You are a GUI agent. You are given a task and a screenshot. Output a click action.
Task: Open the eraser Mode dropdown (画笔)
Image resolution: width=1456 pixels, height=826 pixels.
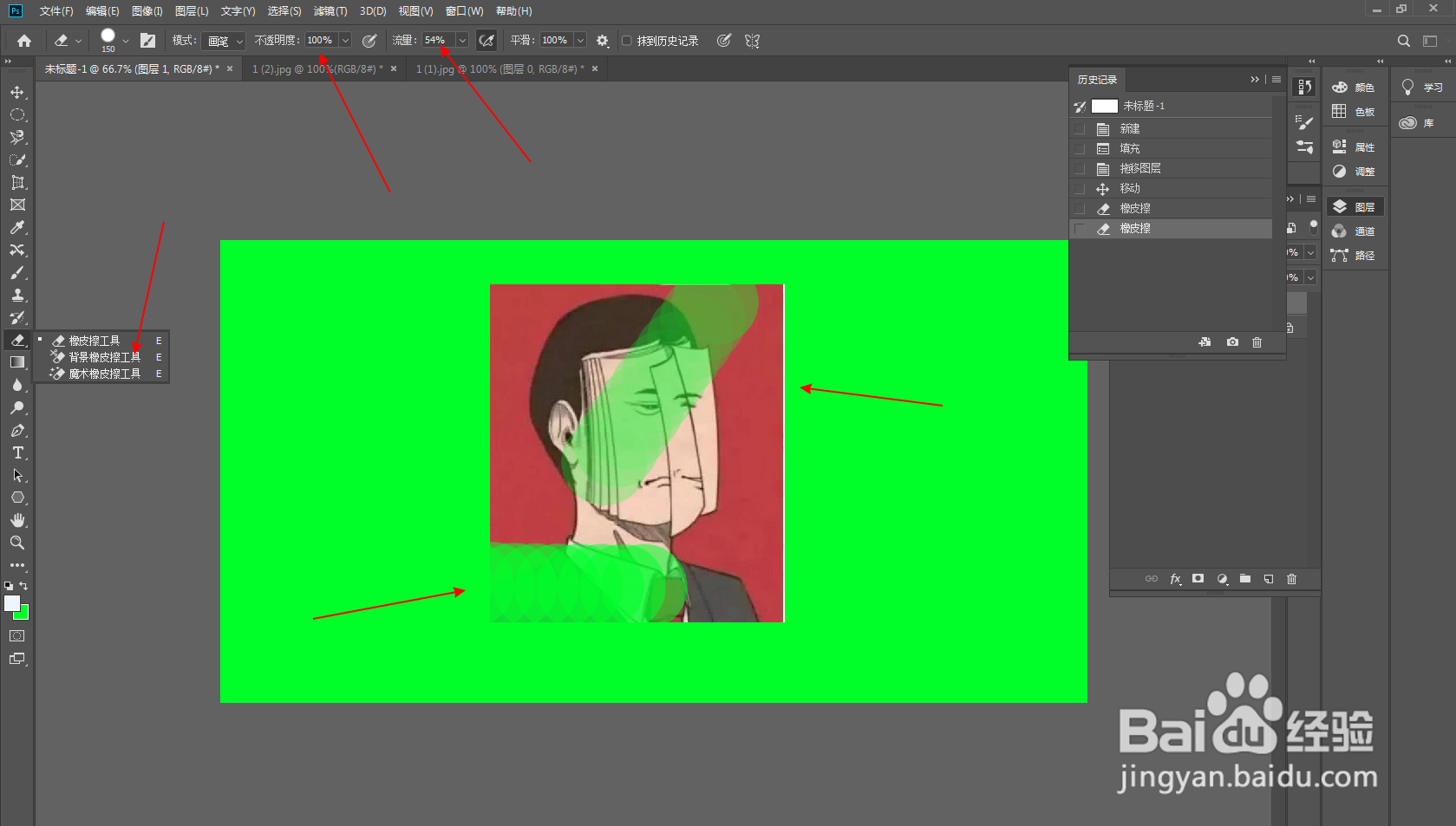(225, 41)
